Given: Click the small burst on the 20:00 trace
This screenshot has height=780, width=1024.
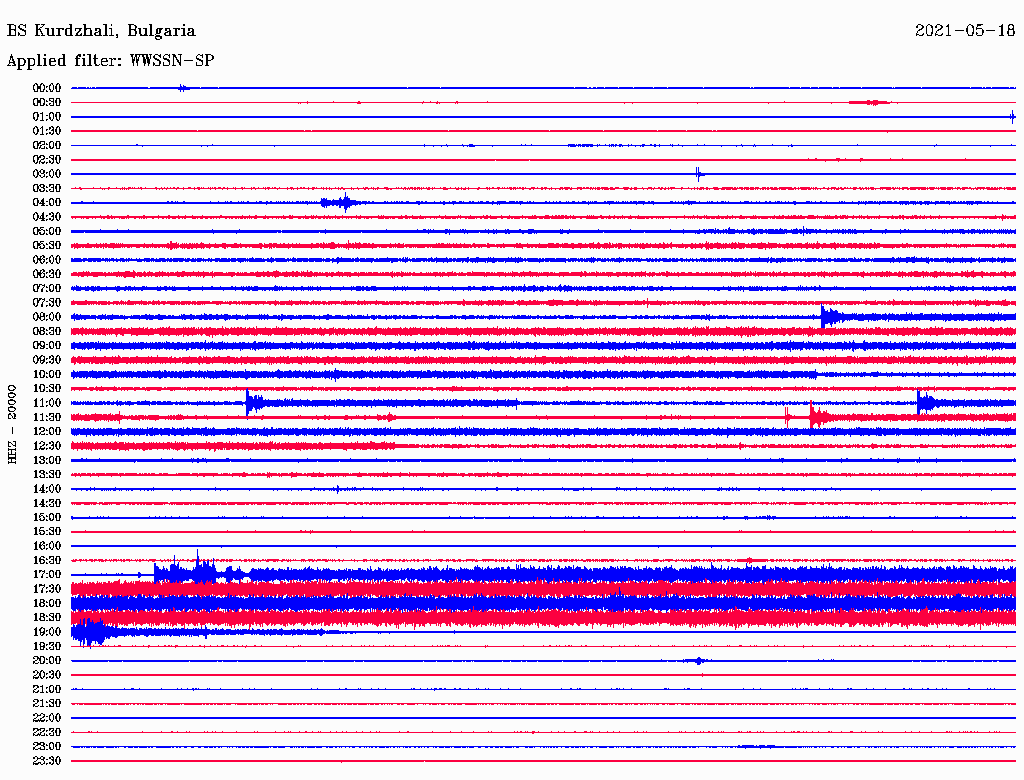Looking at the screenshot, I should [698, 661].
